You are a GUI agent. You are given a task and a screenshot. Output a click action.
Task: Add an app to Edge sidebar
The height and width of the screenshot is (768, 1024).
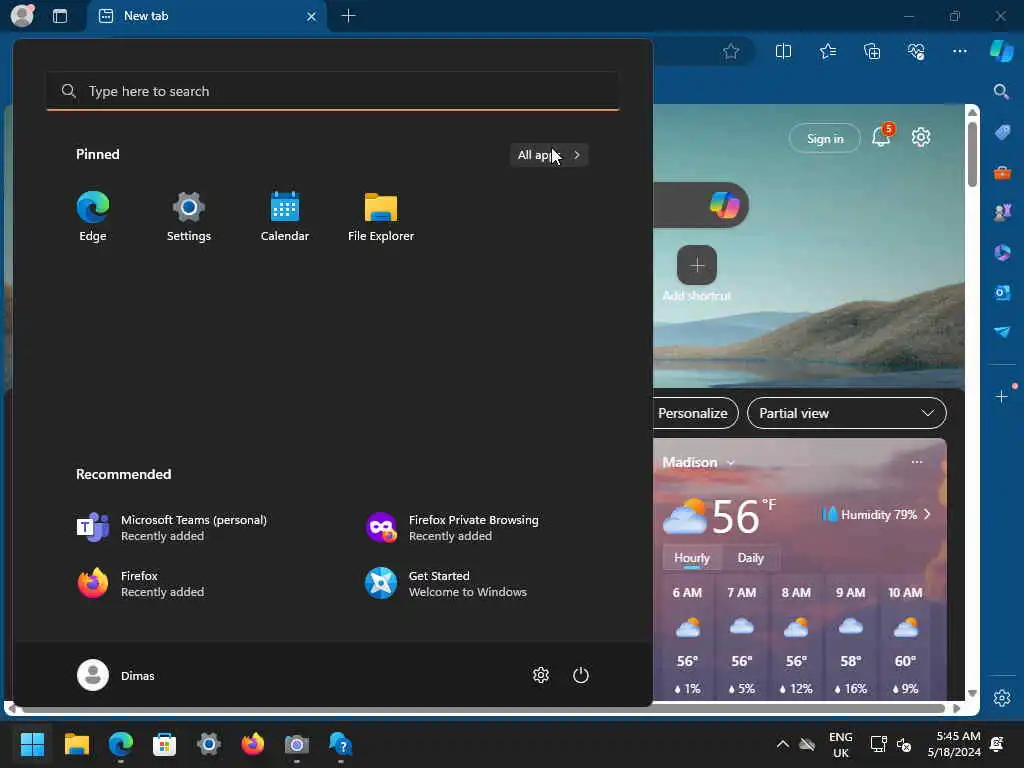1002,396
